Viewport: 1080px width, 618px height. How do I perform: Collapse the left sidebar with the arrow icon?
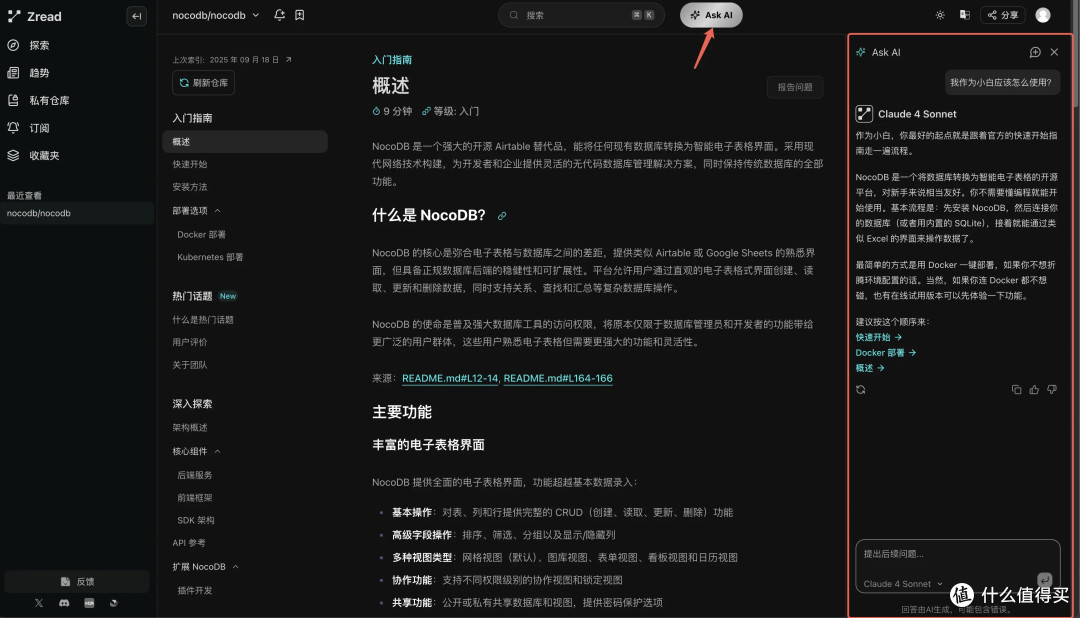[x=137, y=15]
